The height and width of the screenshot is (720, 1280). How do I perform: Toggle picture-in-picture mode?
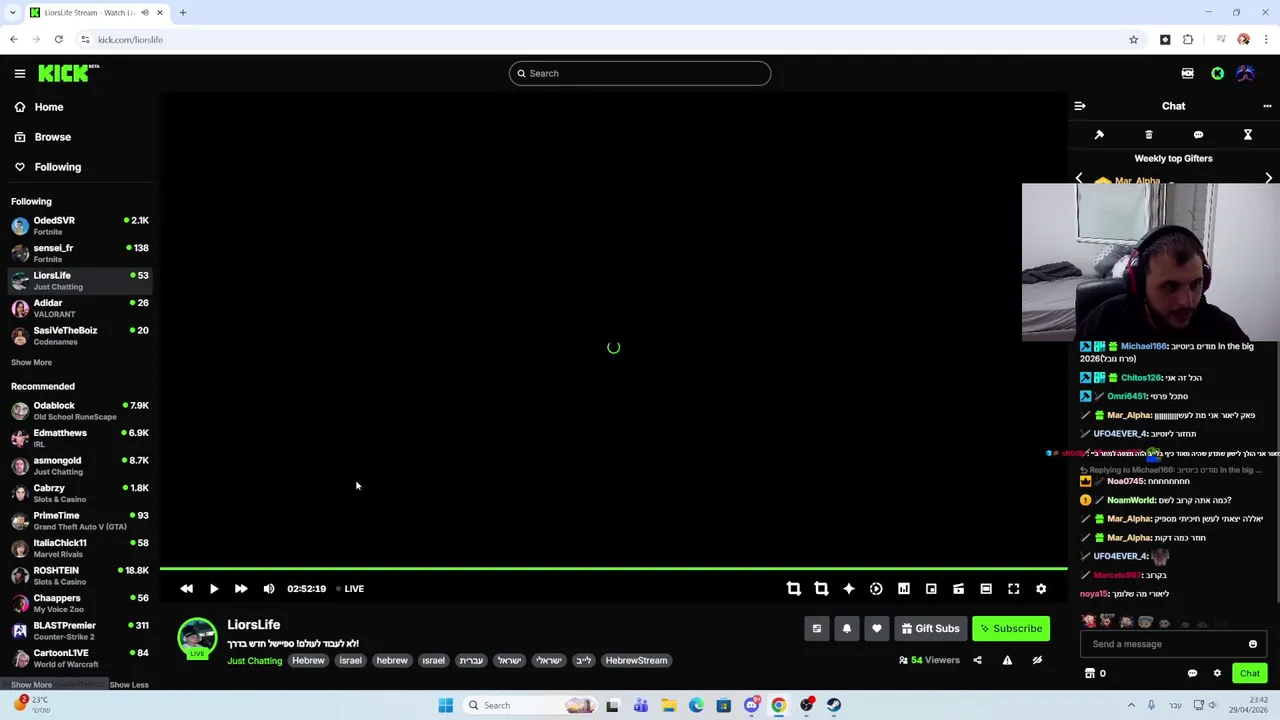point(931,589)
